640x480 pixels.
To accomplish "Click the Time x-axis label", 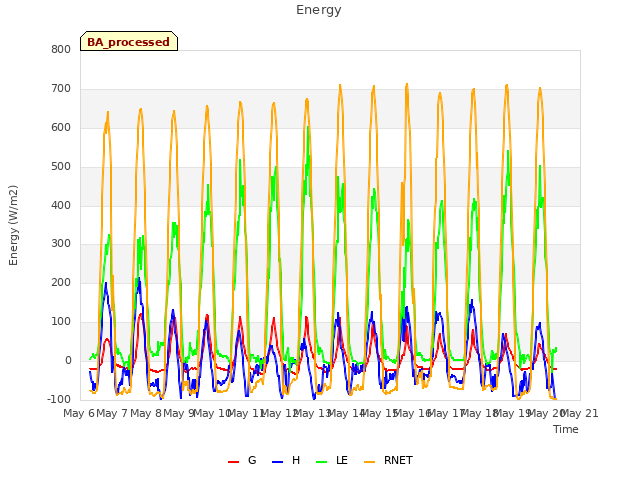I will coord(566,429).
